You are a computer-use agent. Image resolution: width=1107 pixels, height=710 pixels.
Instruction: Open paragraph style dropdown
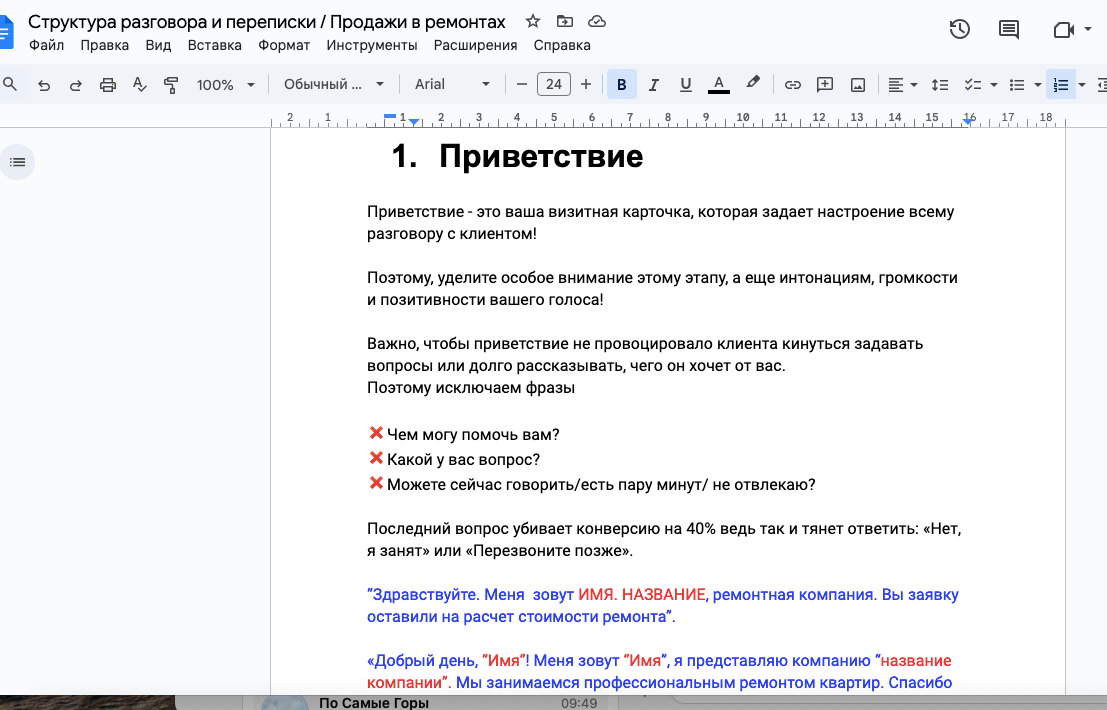[334, 85]
